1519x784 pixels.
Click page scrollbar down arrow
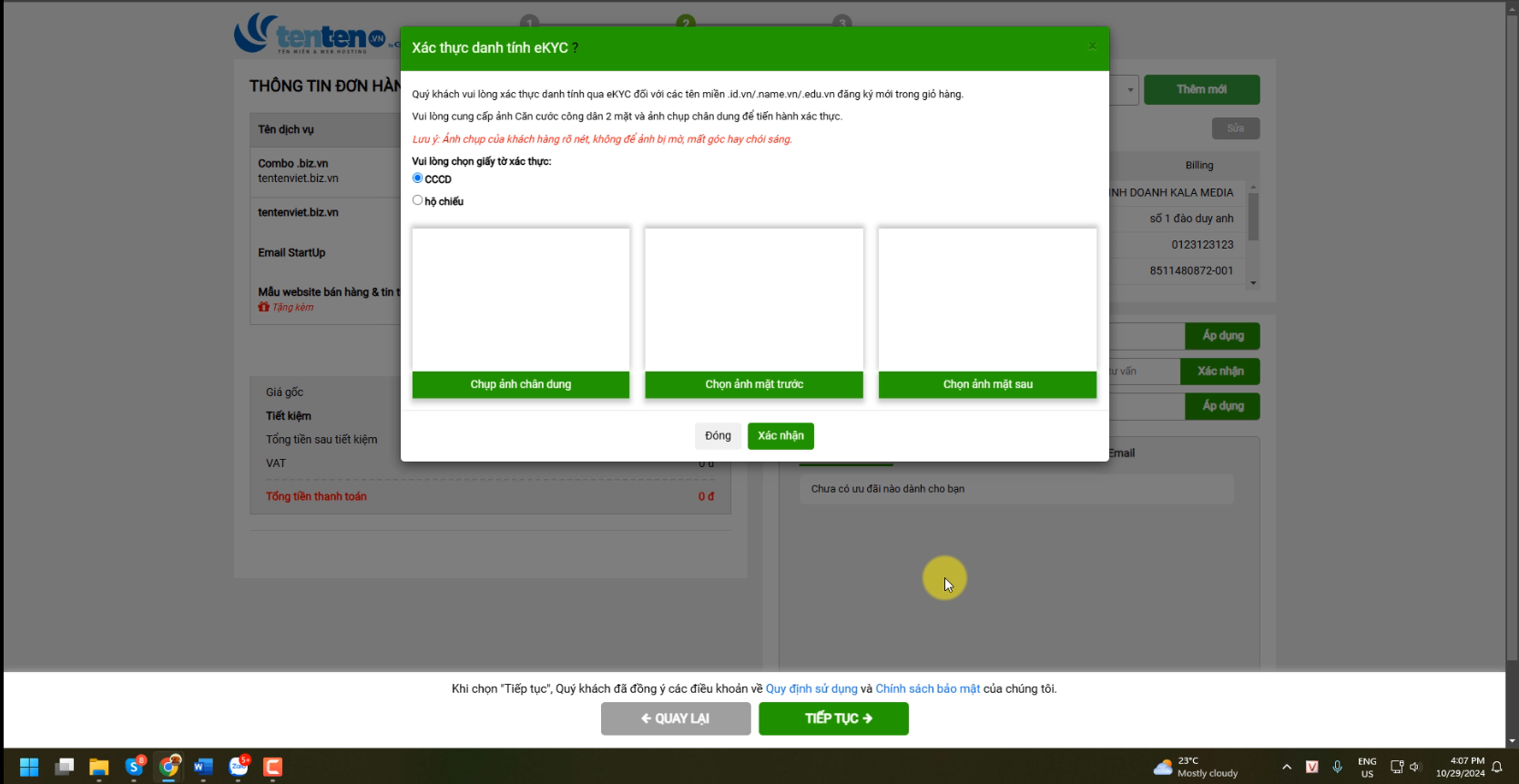pos(1512,741)
